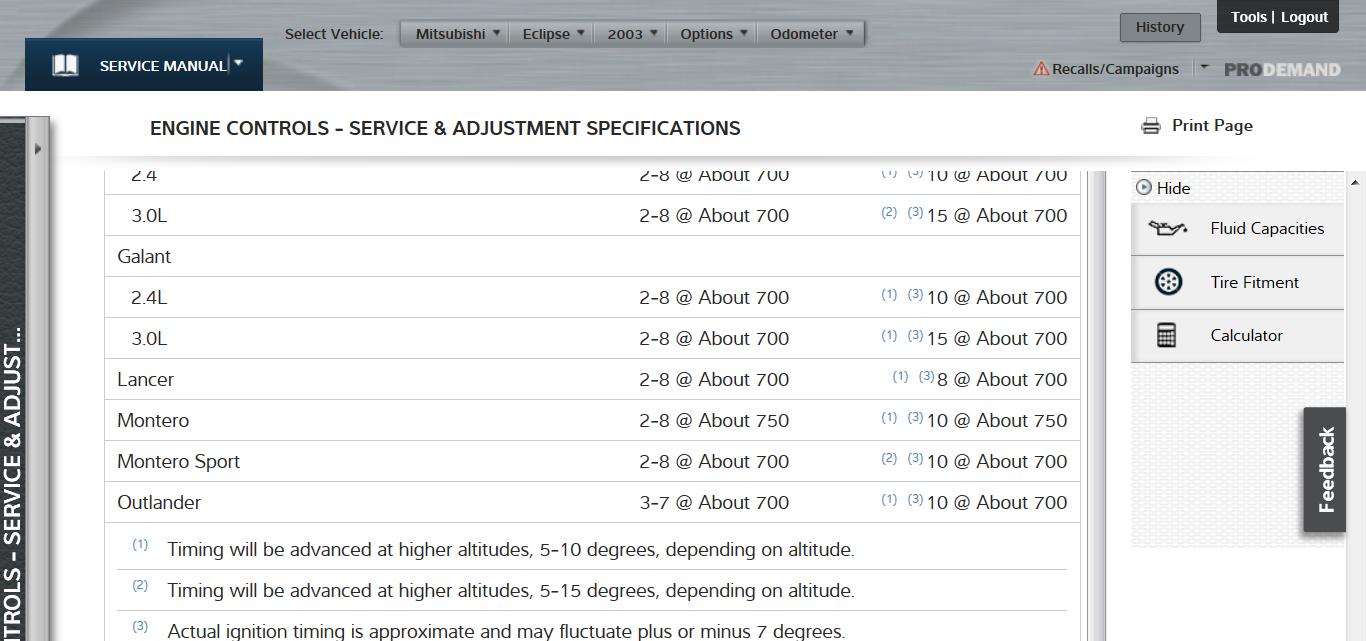Click the Fluid Capacities oil can icon
The width and height of the screenshot is (1366, 641).
[x=1167, y=228]
